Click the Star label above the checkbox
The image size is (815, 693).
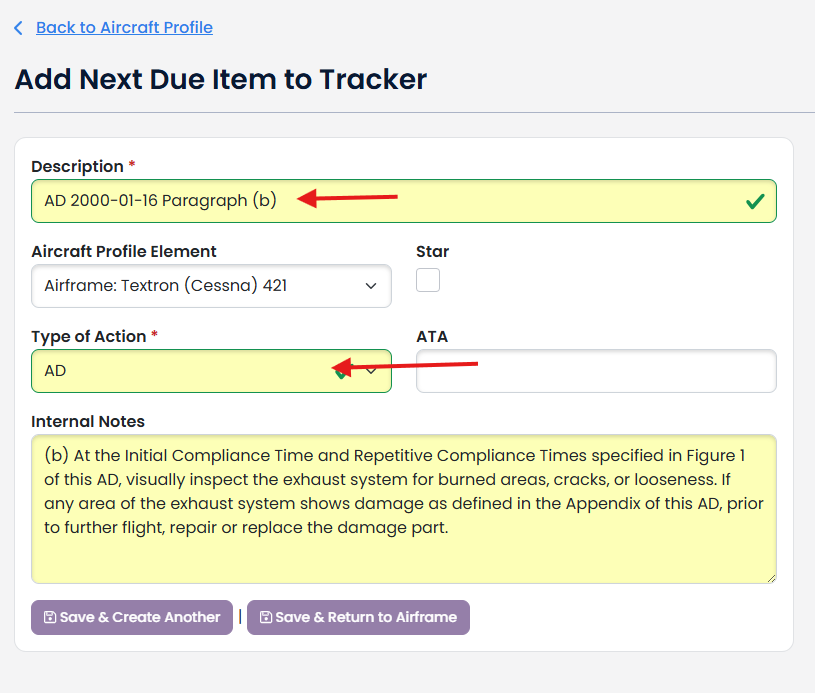[432, 252]
